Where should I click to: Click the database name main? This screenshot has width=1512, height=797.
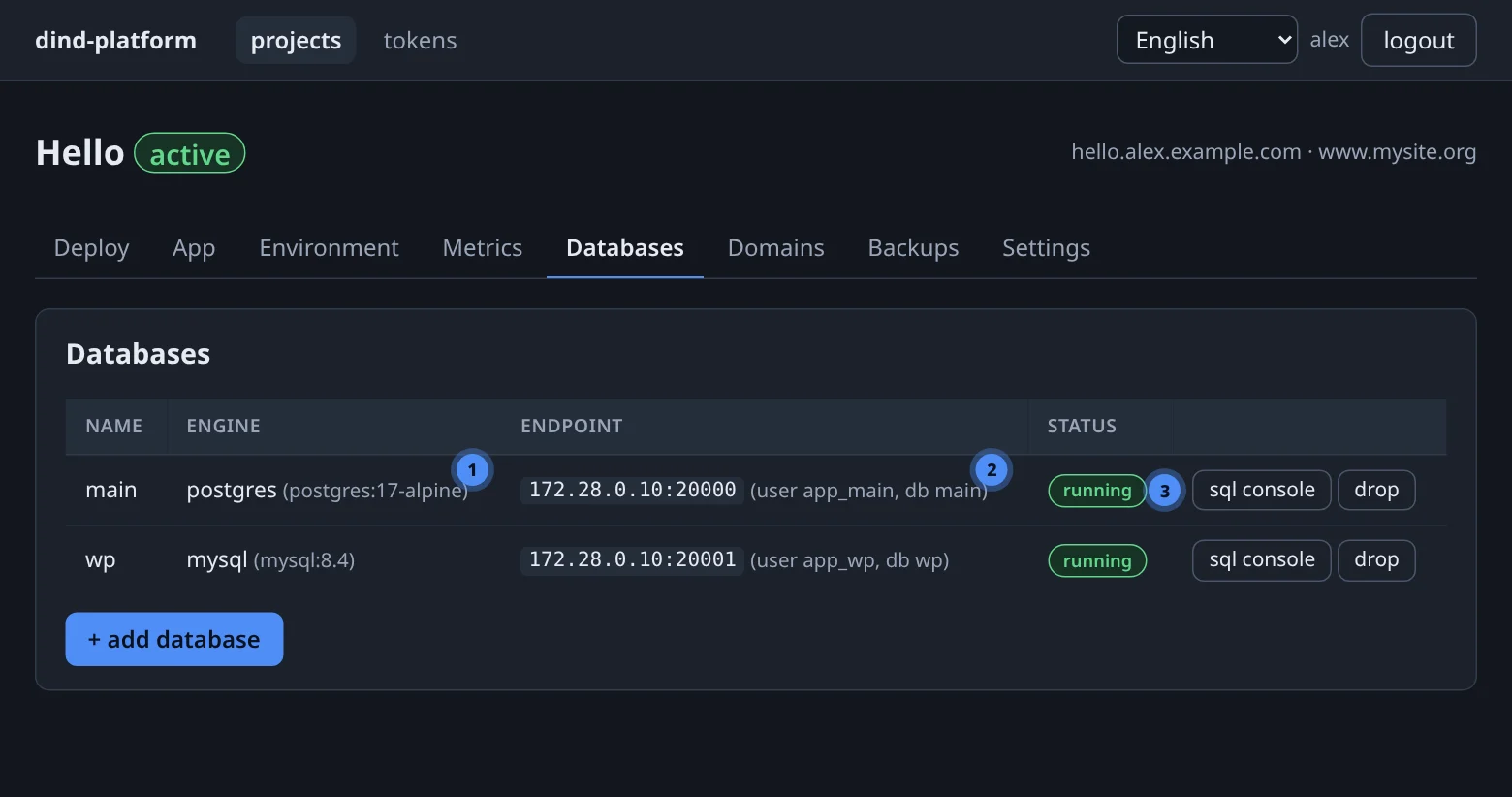tap(110, 490)
